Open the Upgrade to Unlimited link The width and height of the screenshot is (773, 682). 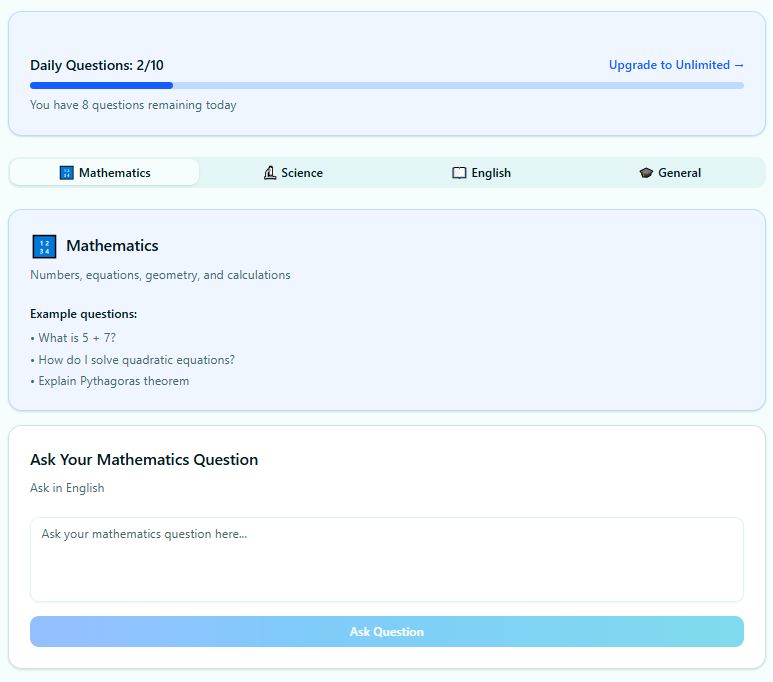[676, 65]
